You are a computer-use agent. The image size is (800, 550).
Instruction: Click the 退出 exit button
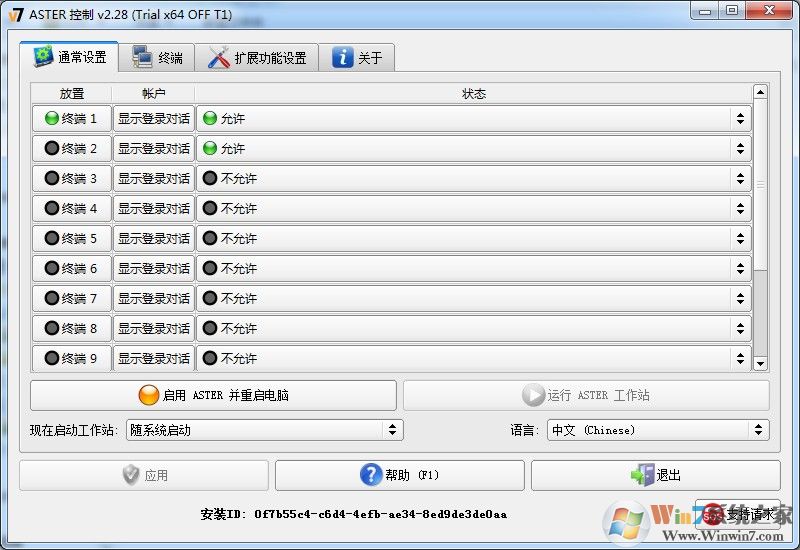[x=656, y=476]
